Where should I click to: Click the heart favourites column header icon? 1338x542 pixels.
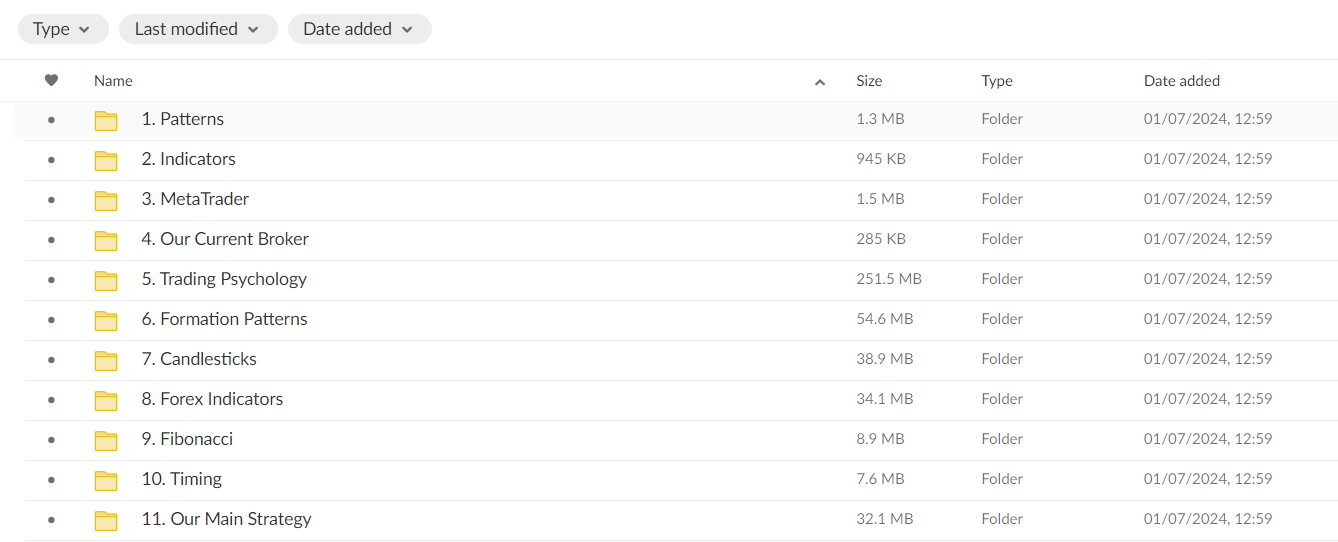pos(52,81)
